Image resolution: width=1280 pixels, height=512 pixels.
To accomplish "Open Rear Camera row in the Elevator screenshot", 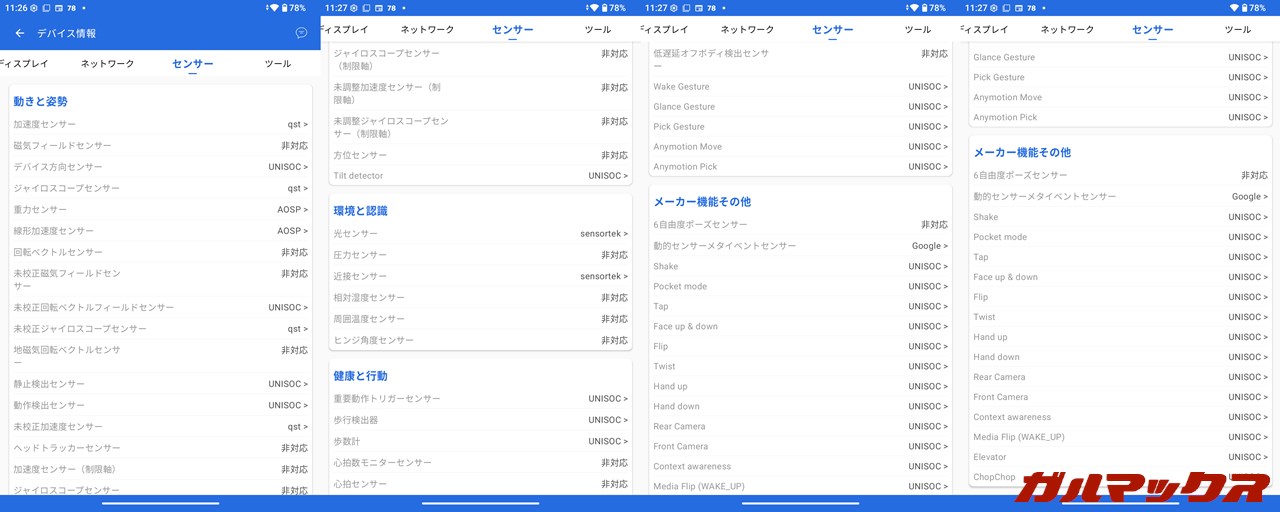I will 1120,377.
